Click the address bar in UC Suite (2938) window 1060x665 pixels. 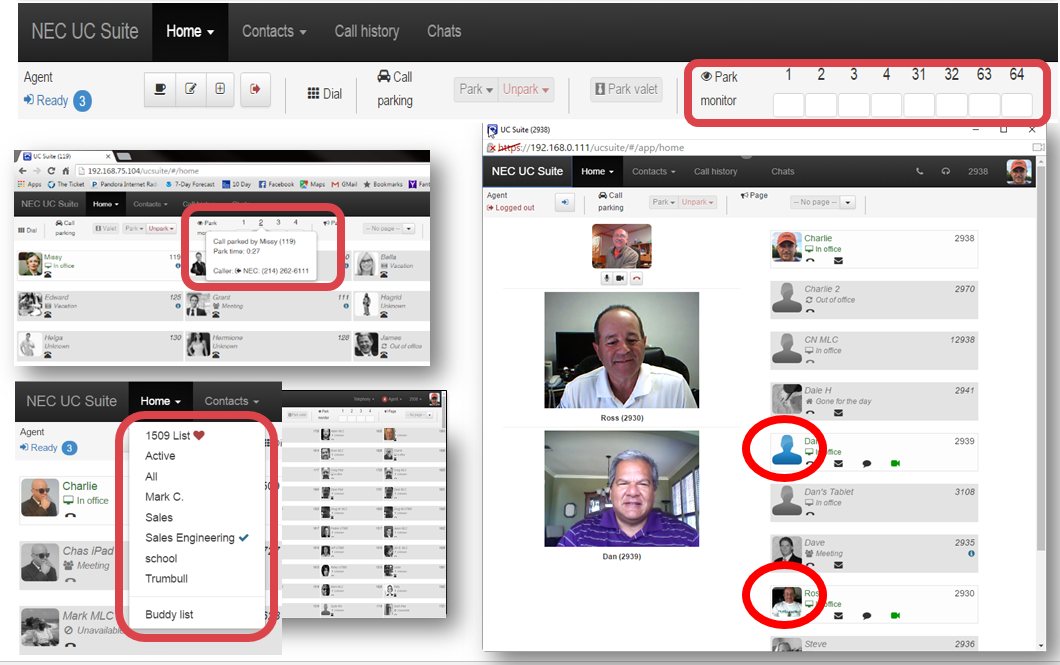pos(757,147)
